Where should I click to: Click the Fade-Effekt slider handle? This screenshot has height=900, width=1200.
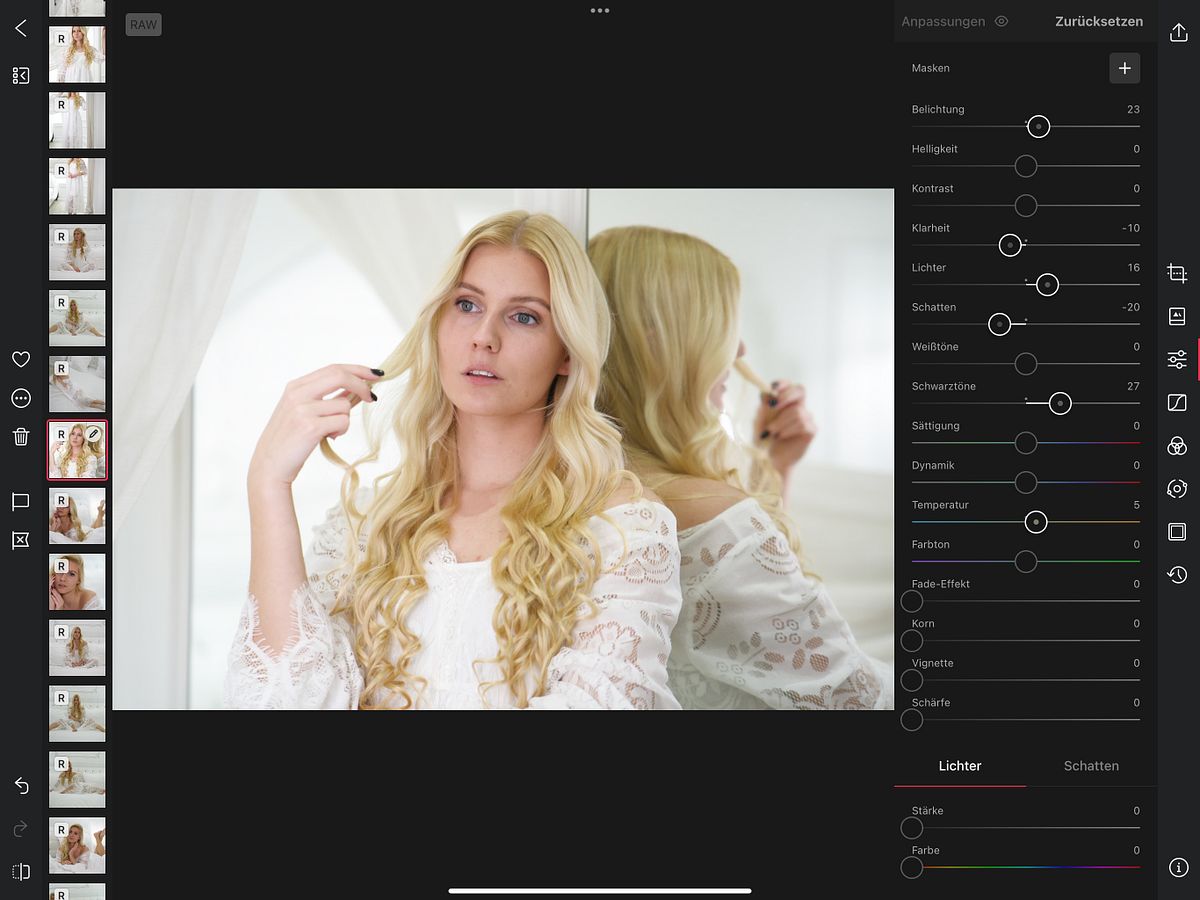point(912,601)
